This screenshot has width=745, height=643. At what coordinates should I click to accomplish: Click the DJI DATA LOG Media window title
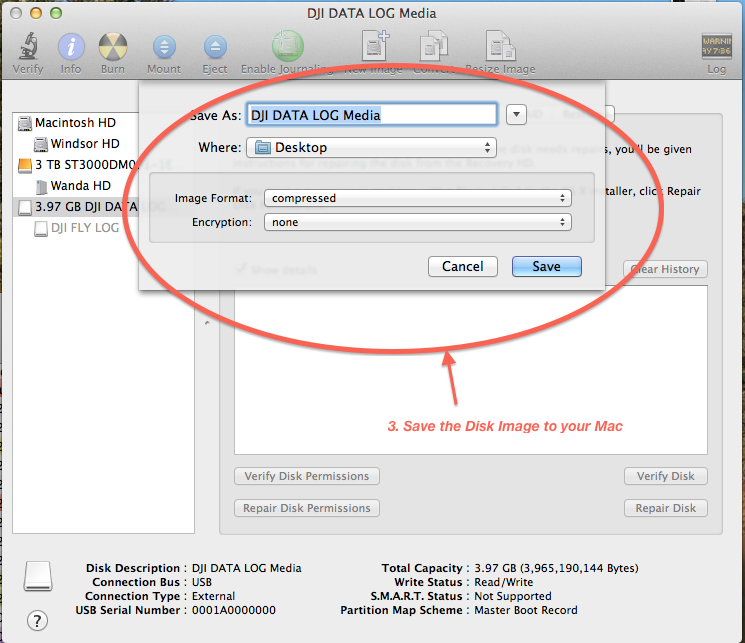click(372, 13)
